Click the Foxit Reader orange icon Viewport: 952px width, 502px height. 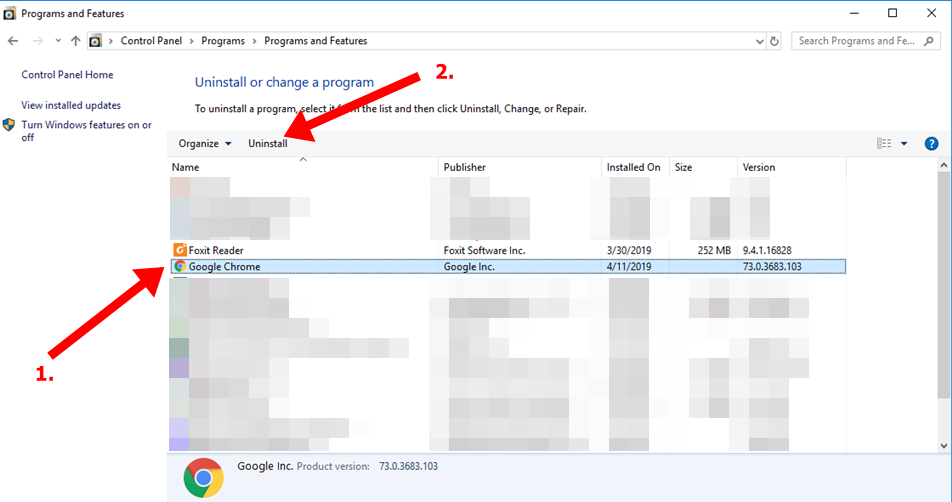click(180, 249)
